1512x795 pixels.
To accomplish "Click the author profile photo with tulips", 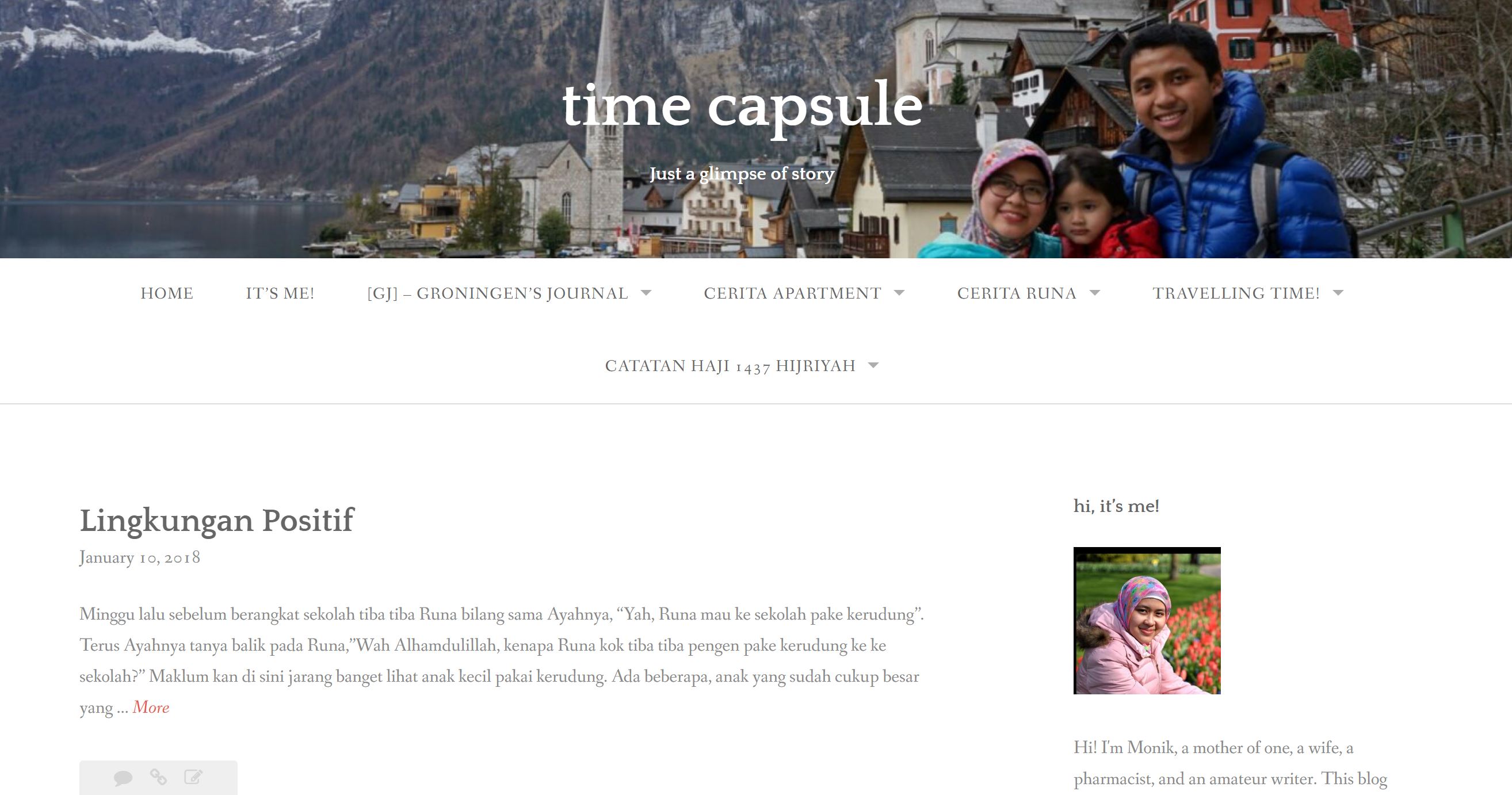I will coord(1147,621).
